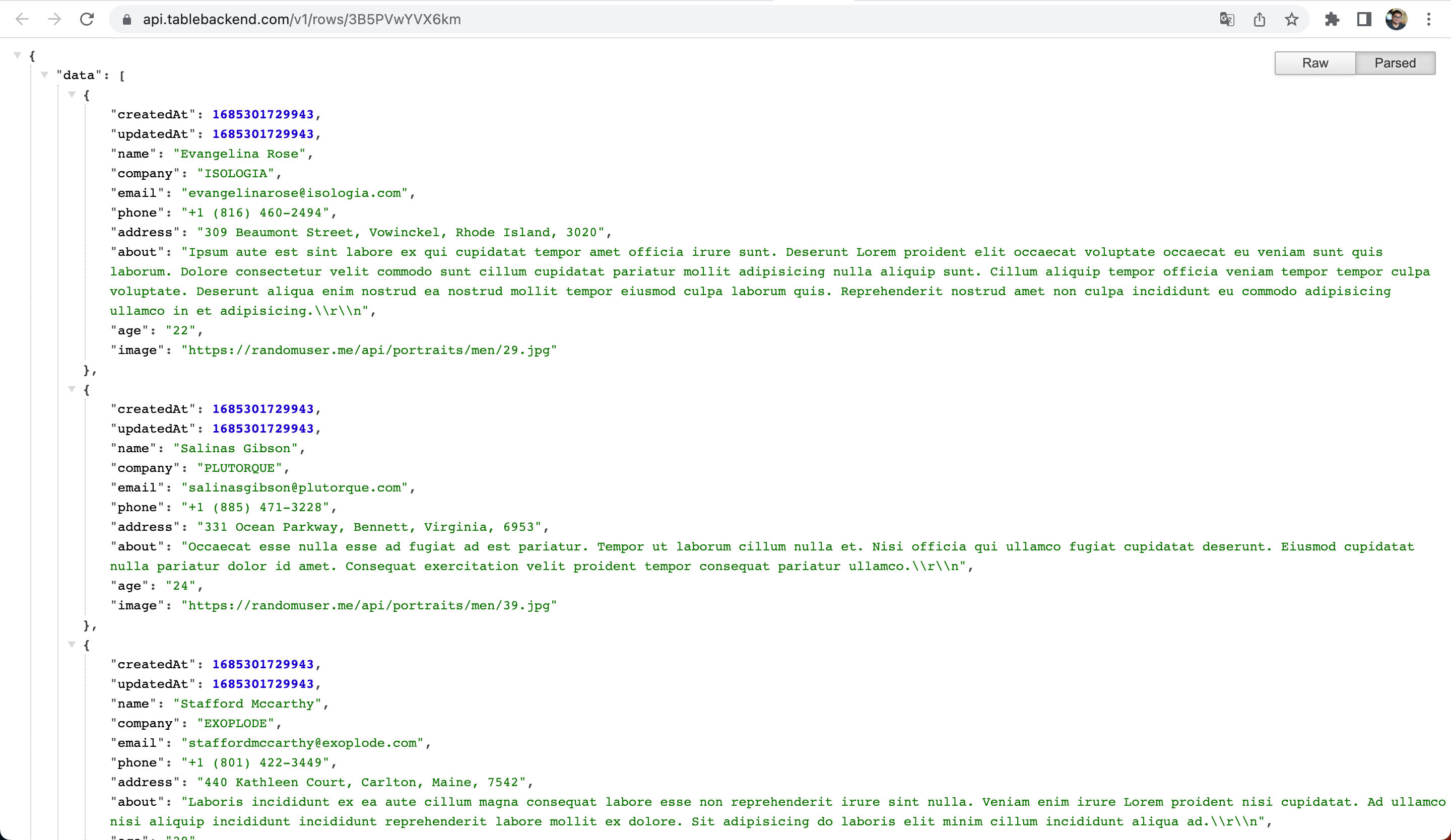
Task: Click the 440 Kathleen Court address
Action: click(x=362, y=782)
